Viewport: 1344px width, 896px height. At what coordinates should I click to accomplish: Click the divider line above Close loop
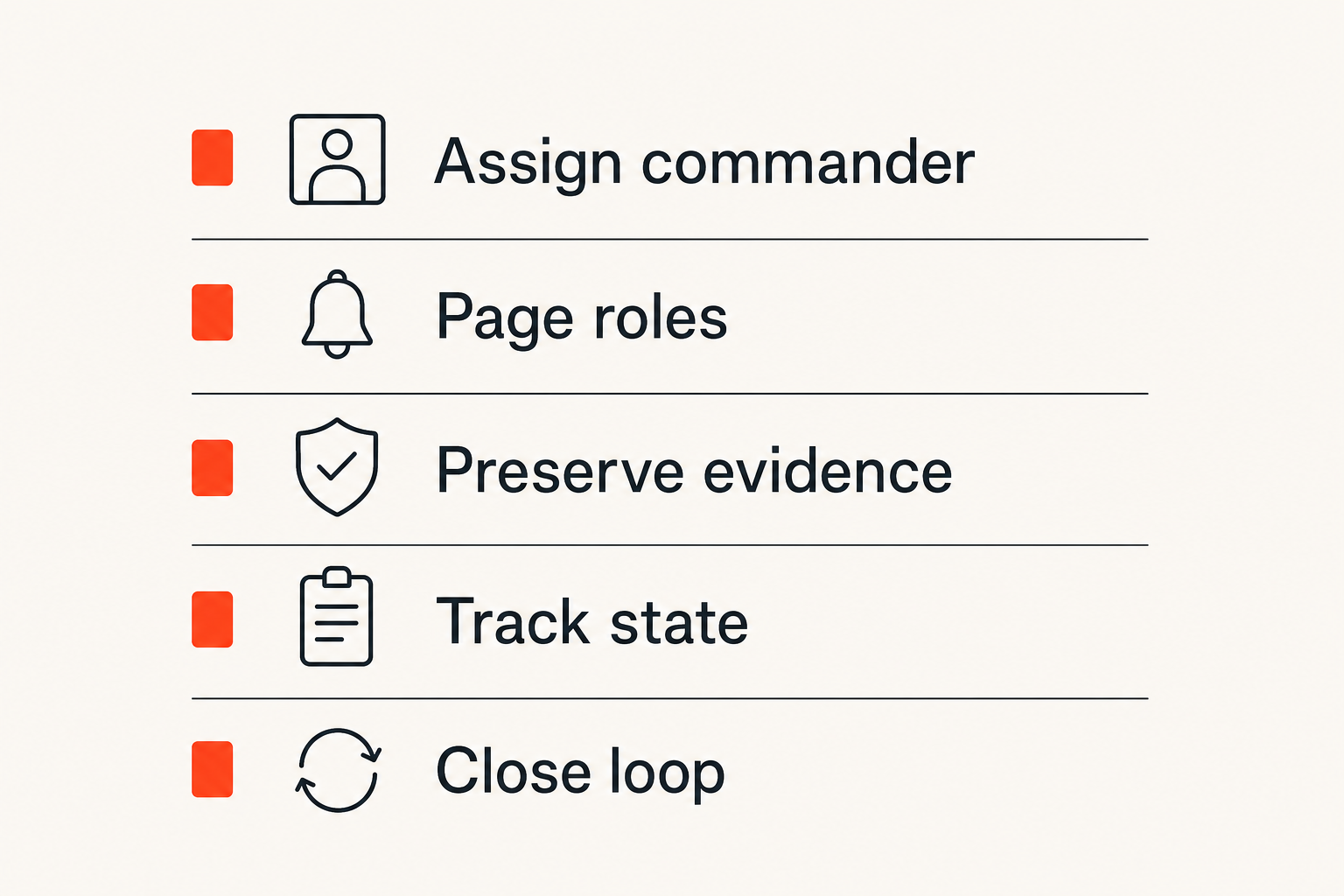pos(669,698)
